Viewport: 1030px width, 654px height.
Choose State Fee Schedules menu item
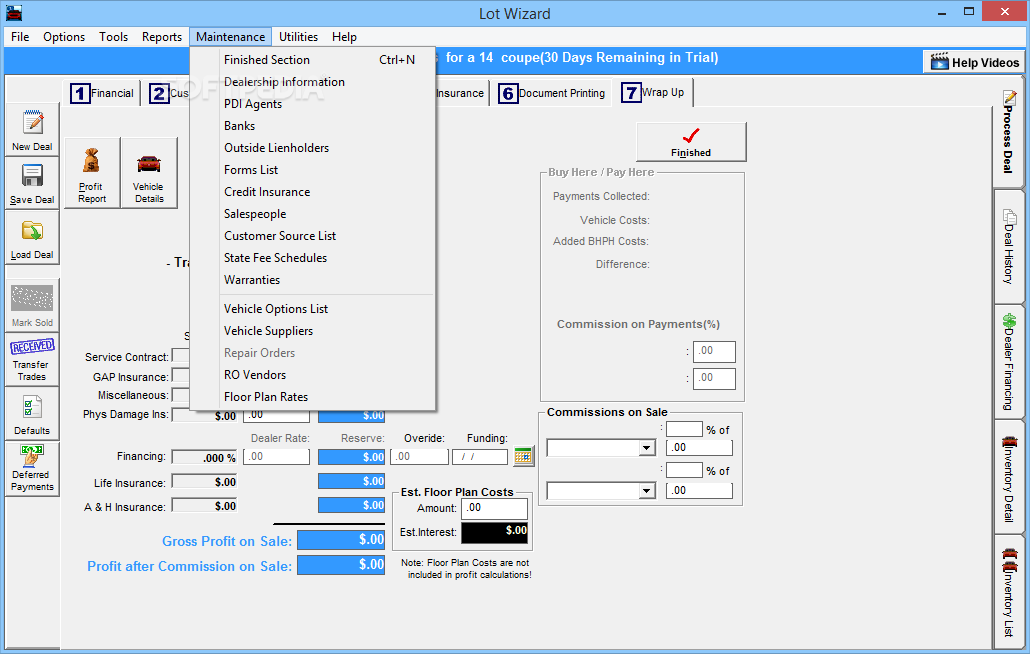click(313, 258)
